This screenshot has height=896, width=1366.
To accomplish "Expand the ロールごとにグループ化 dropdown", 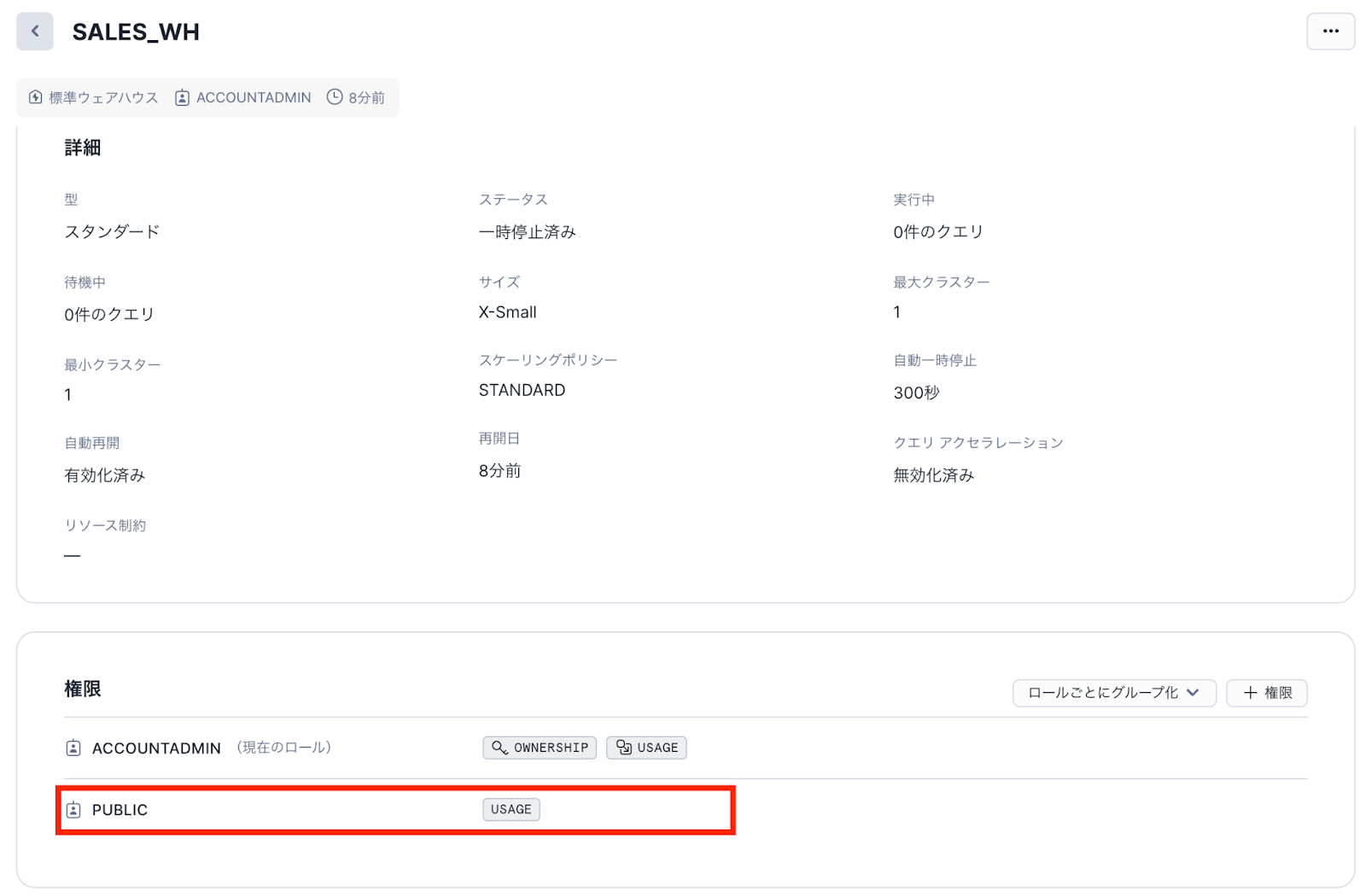I will [x=1113, y=693].
